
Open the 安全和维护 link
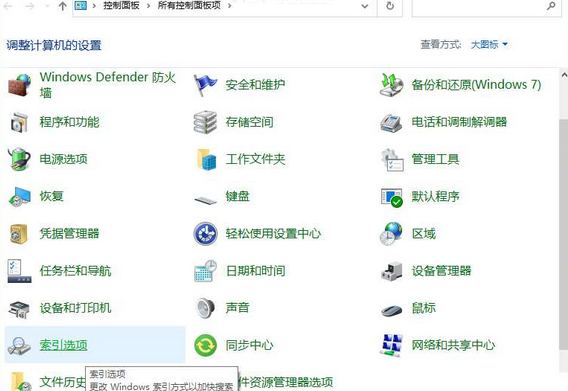[x=255, y=85]
